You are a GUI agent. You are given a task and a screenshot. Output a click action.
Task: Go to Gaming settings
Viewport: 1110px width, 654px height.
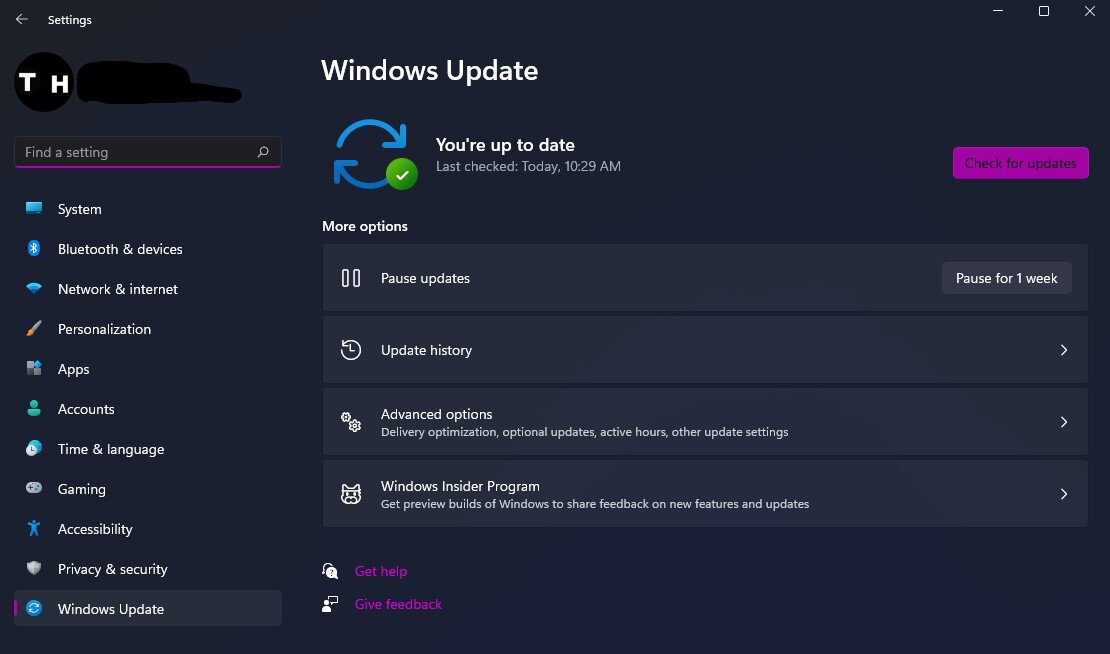coord(148,489)
